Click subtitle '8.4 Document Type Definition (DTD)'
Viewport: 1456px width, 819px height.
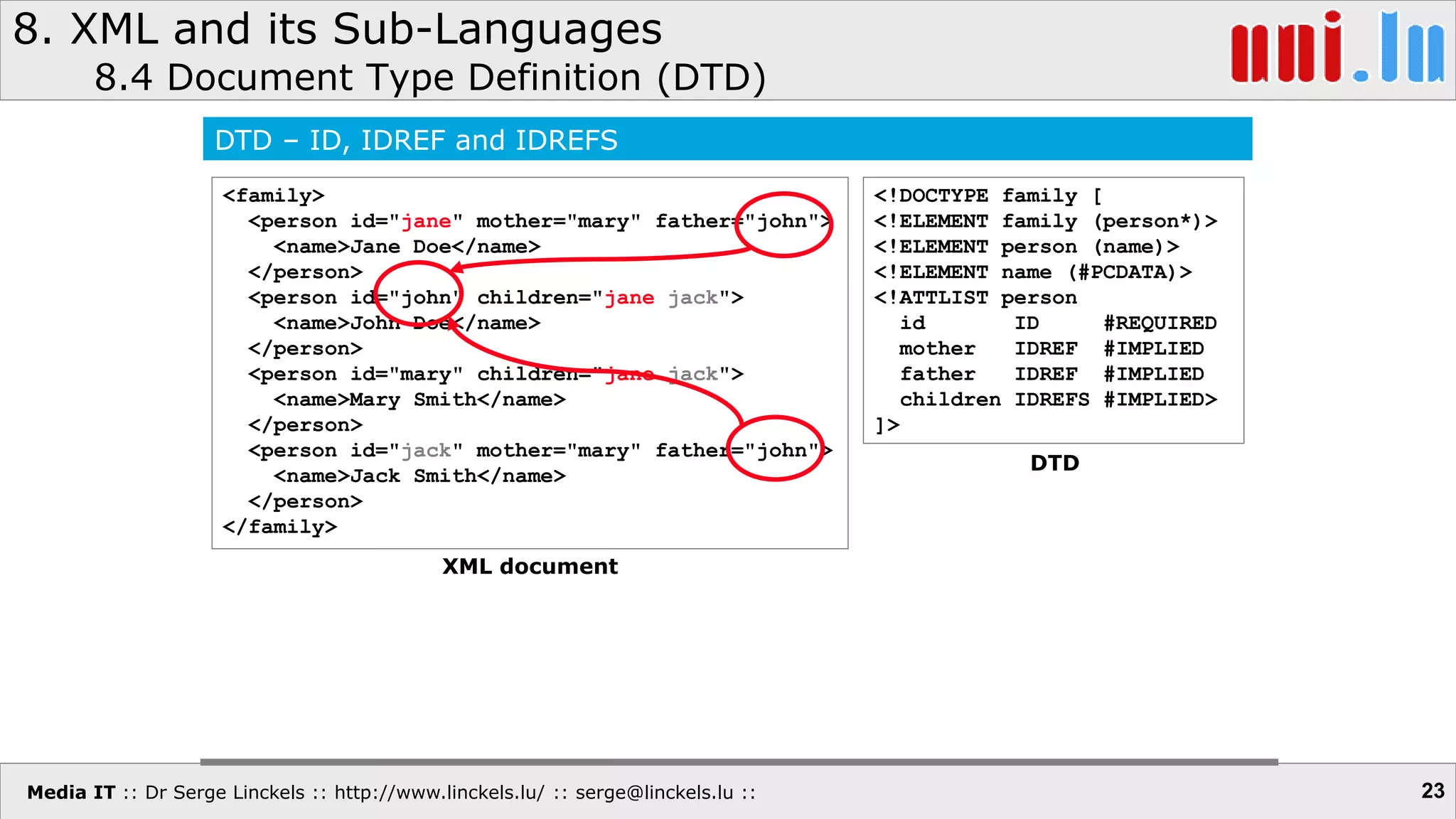click(x=431, y=77)
